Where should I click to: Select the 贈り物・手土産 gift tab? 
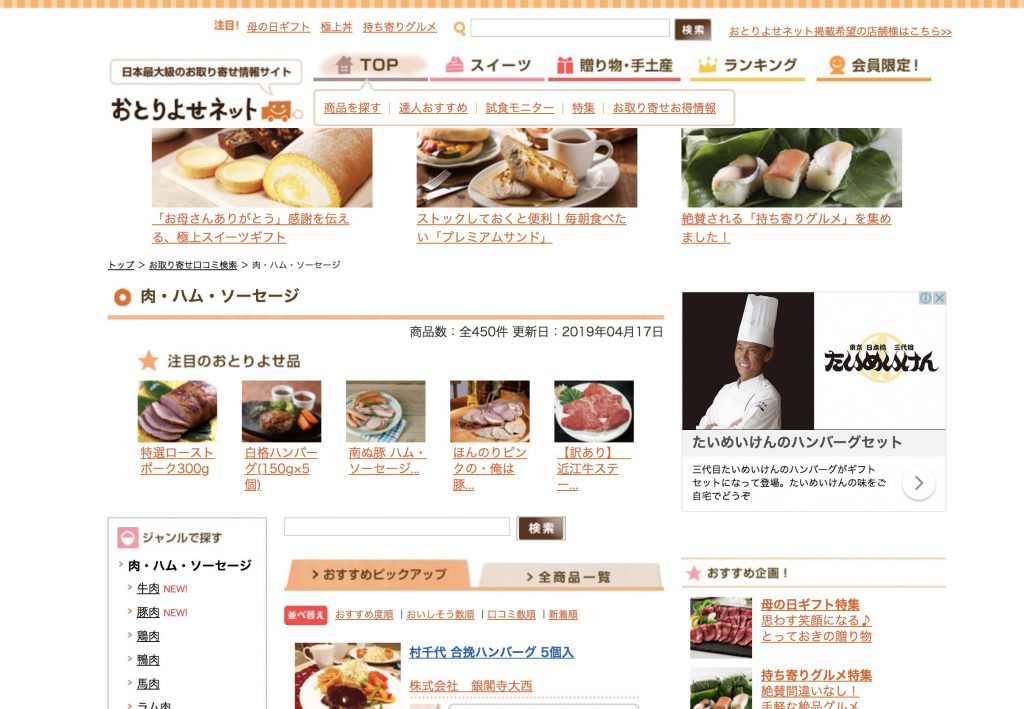tap(614, 65)
